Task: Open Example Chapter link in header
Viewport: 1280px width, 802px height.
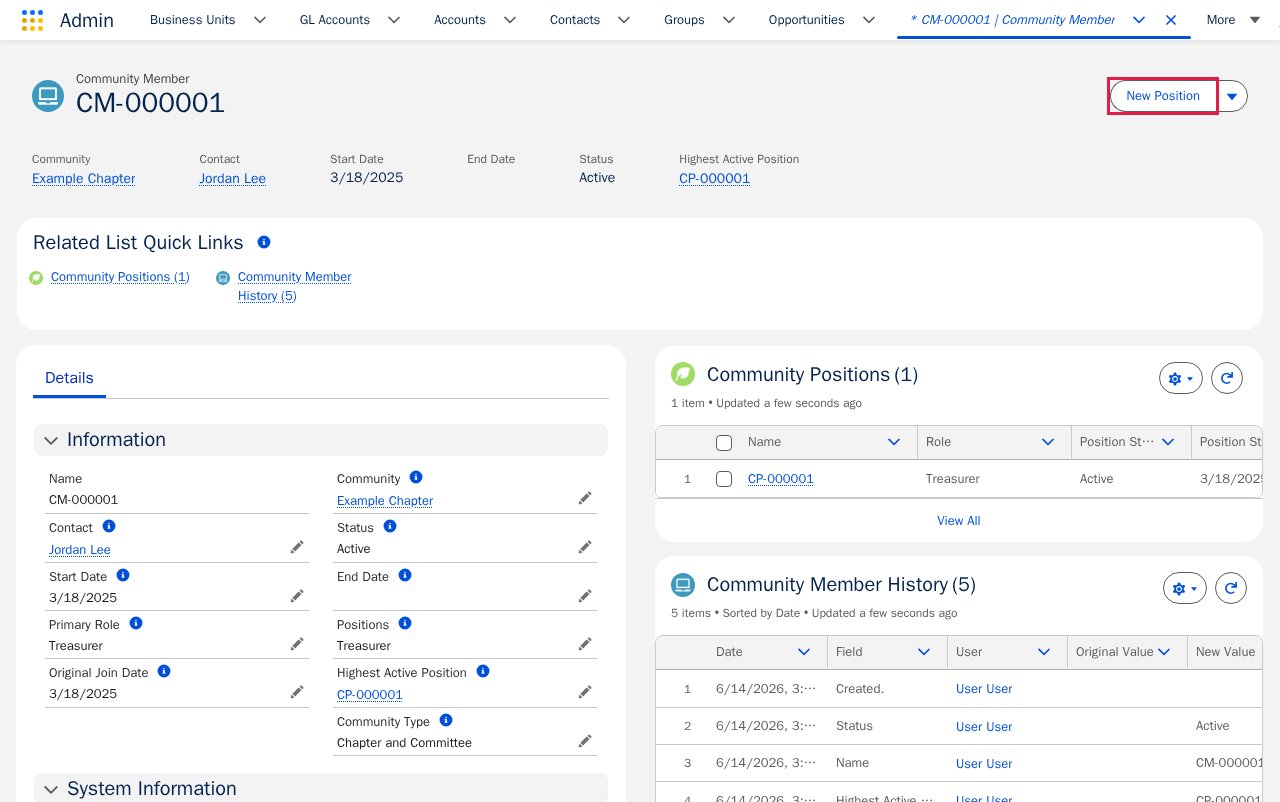Action: pos(84,179)
